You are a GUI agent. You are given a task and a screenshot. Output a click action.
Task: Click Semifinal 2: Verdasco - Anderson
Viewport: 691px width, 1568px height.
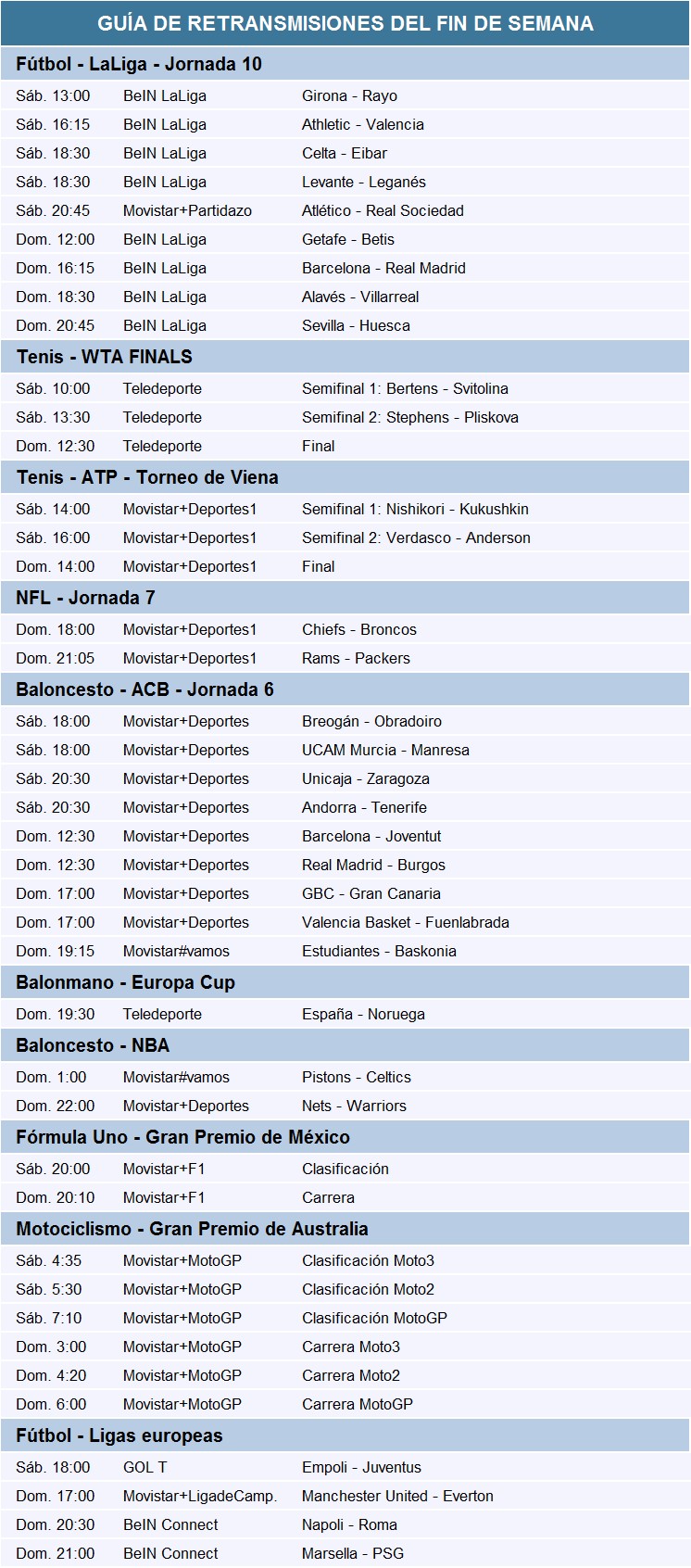coord(416,537)
